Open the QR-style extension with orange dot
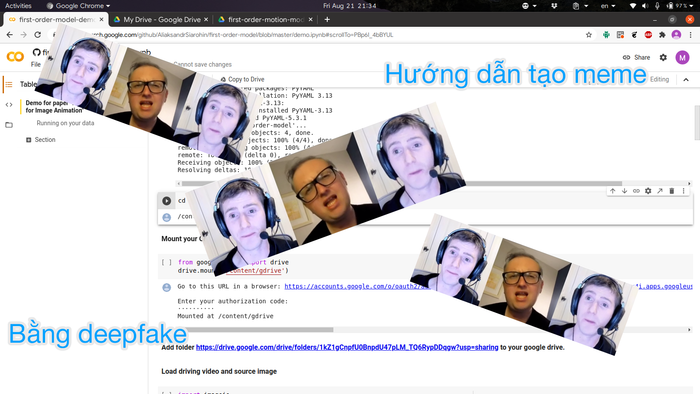700x394 pixels. pyautogui.click(x=620, y=35)
